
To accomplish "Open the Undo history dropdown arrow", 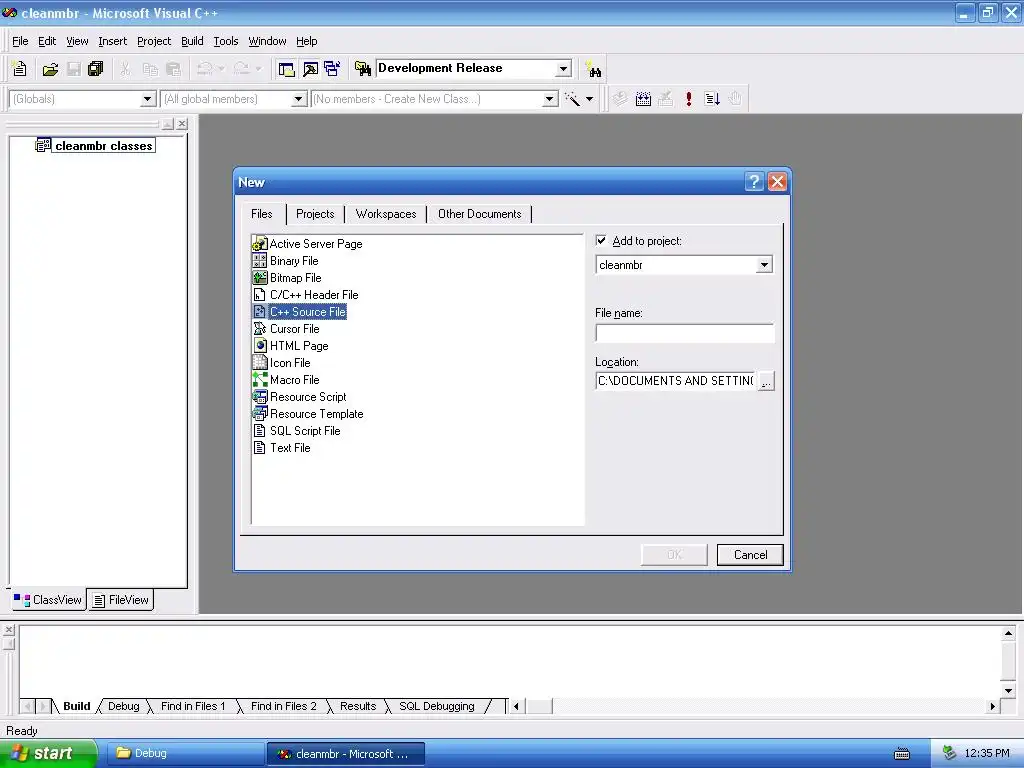I will [221, 69].
